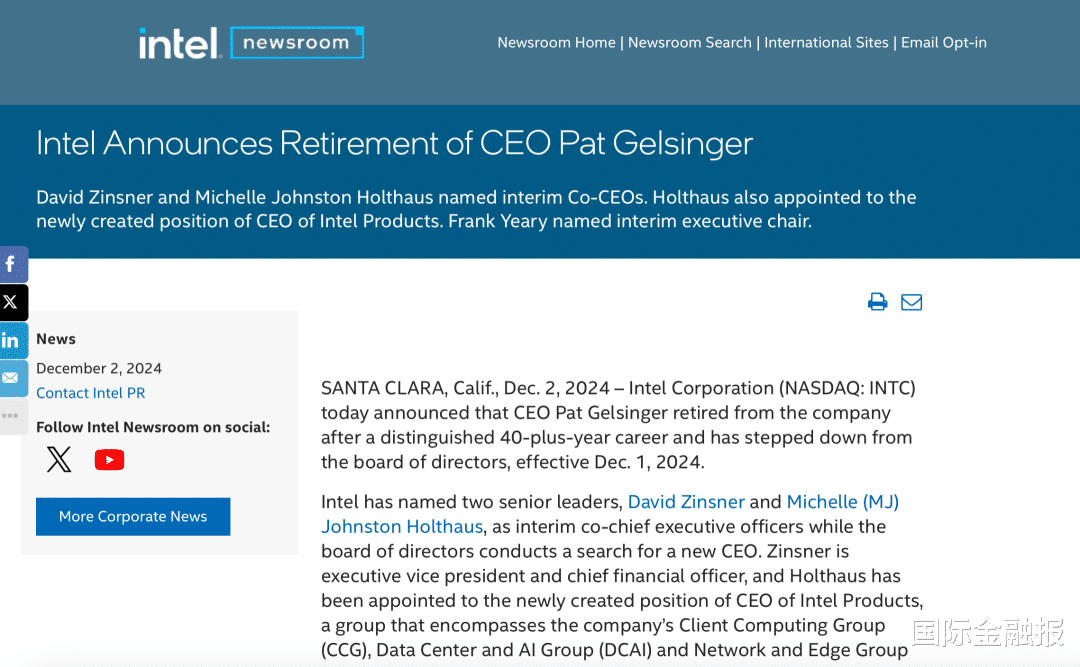This screenshot has height=667, width=1080.
Task: Open Intel Newsroom YouTube icon
Action: 109,460
